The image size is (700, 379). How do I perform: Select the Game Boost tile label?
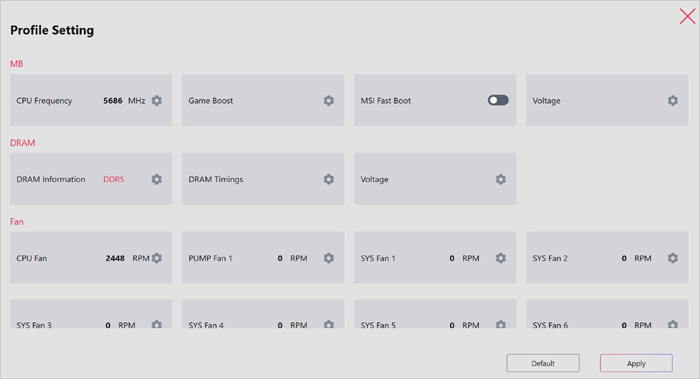click(x=211, y=101)
